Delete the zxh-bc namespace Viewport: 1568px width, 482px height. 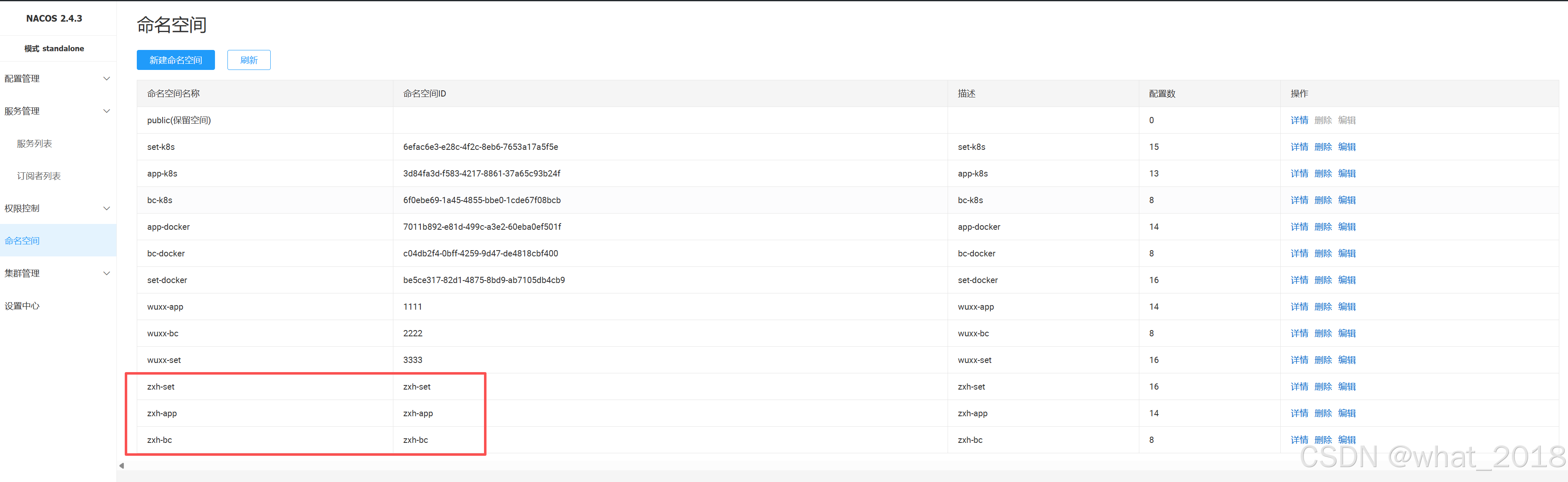click(1323, 440)
